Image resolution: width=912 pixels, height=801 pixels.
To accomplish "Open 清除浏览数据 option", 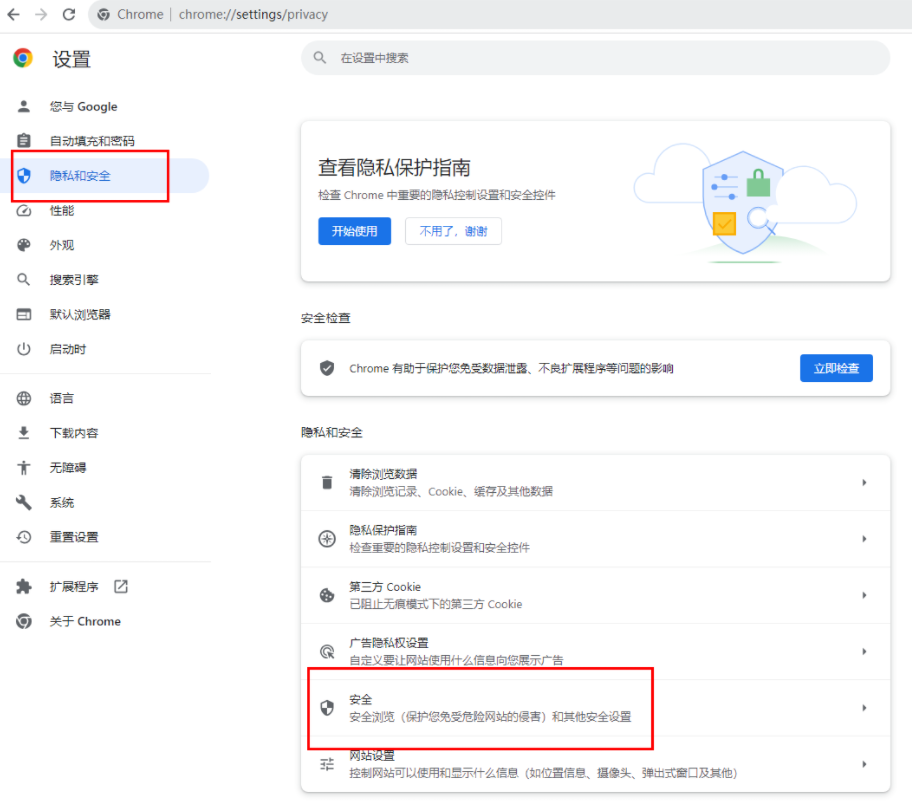I will tap(596, 482).
